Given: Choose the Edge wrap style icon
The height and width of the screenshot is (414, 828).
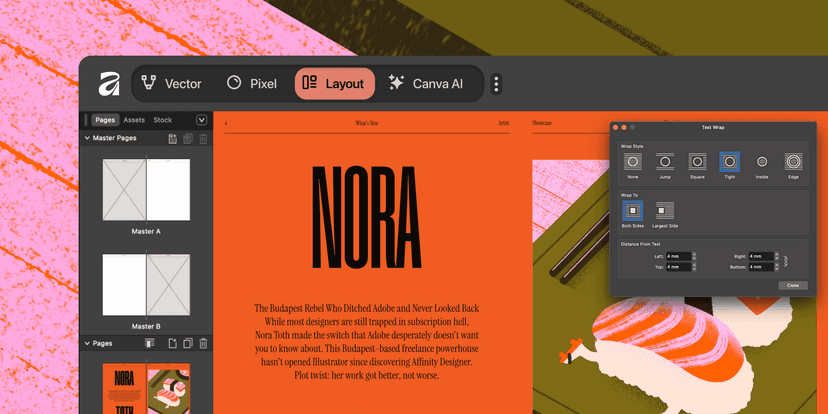Looking at the screenshot, I should point(793,161).
